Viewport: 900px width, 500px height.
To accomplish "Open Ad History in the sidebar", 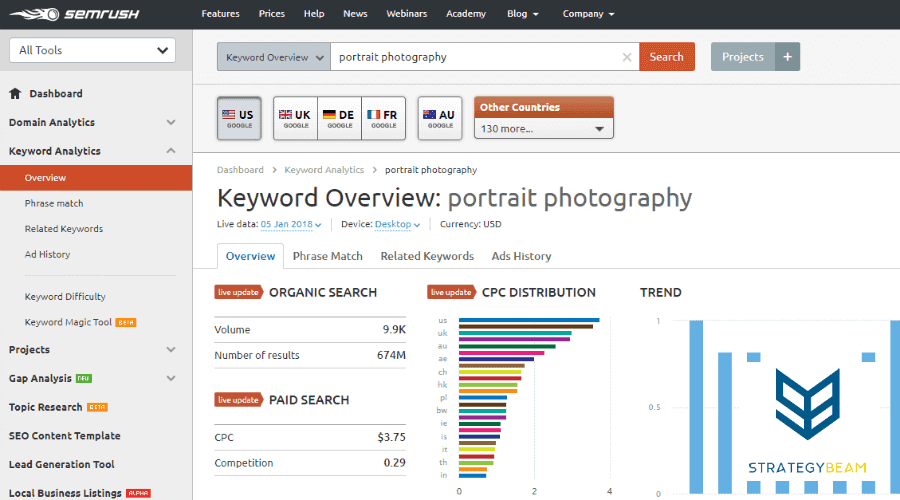I will pos(47,254).
